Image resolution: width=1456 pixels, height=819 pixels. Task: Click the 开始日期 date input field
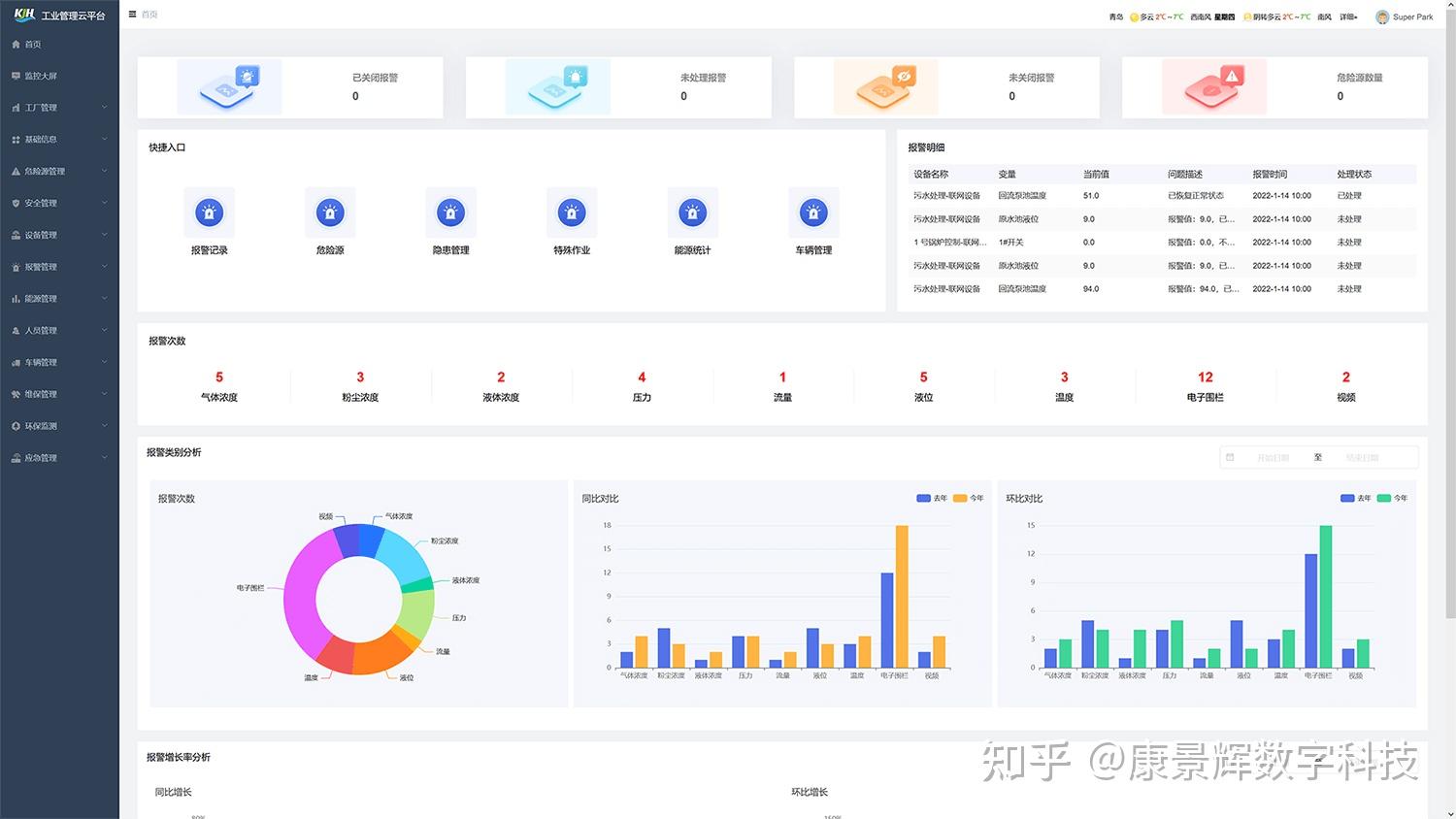click(x=1274, y=456)
